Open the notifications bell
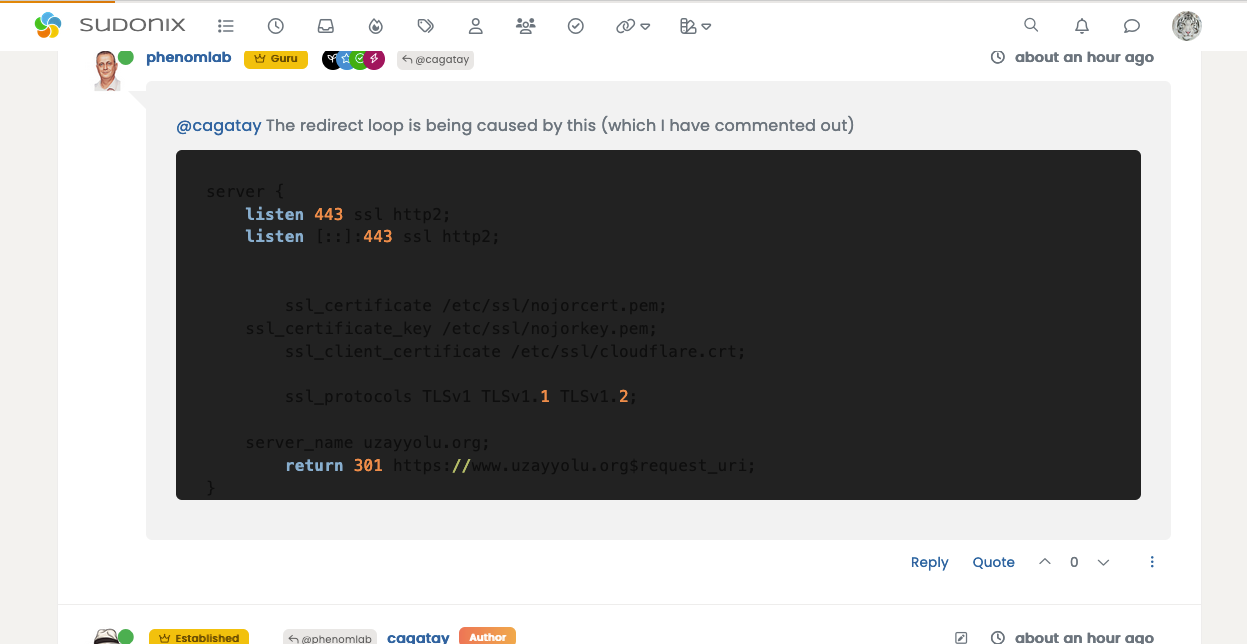The image size is (1247, 644). pos(1082,27)
